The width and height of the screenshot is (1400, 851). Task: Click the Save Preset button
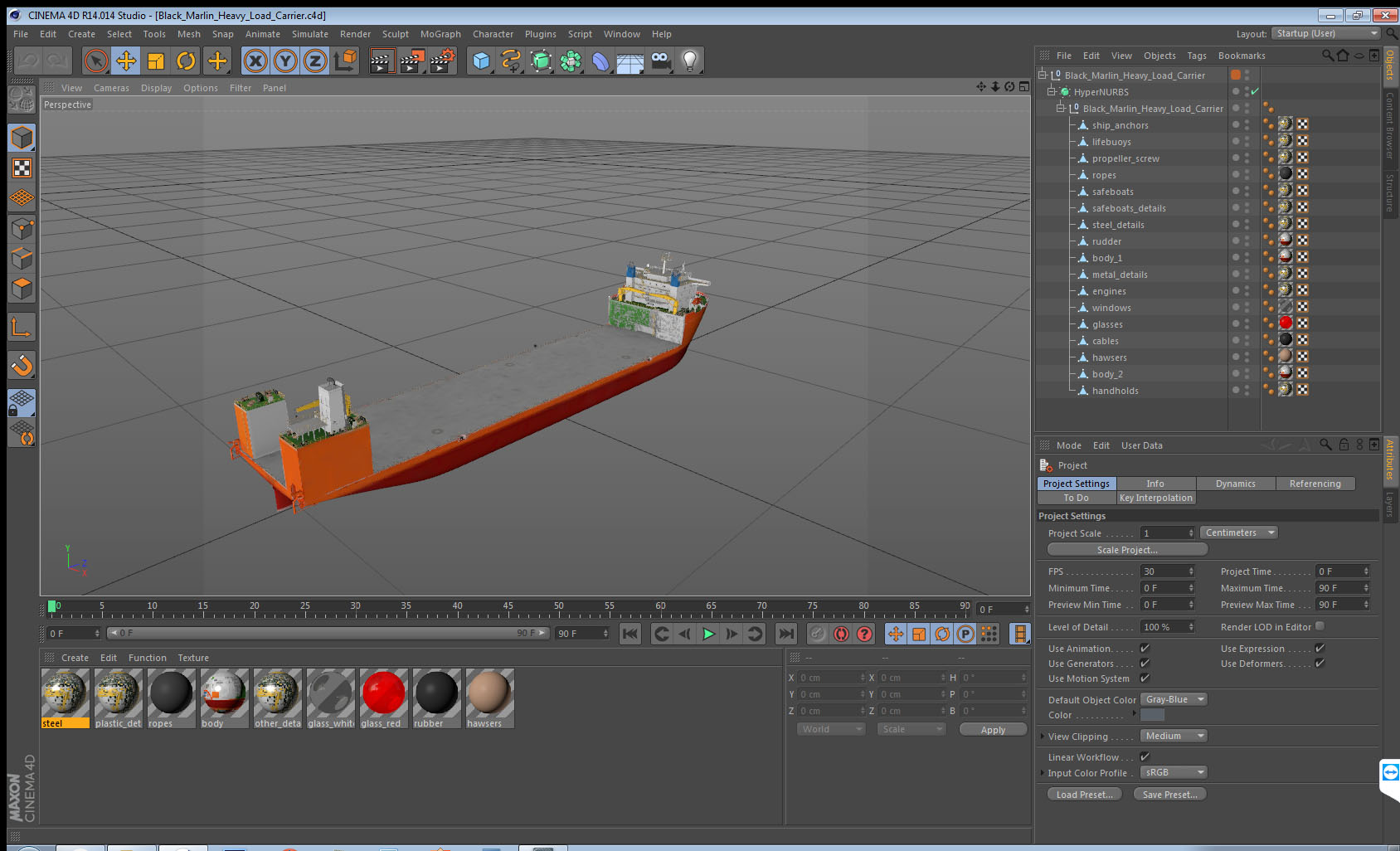tap(1169, 794)
